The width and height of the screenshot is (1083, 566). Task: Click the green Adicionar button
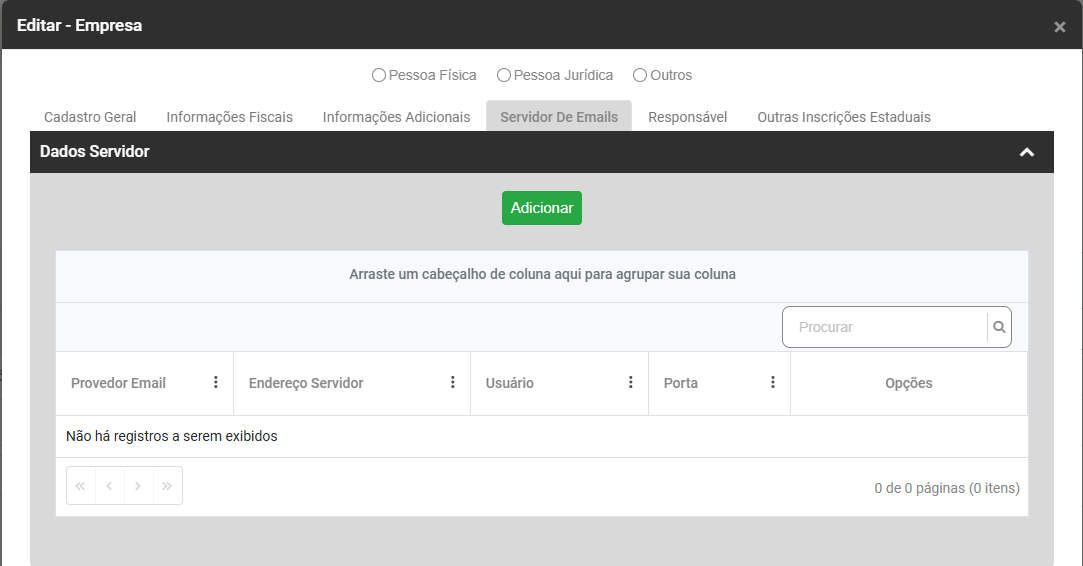[542, 208]
